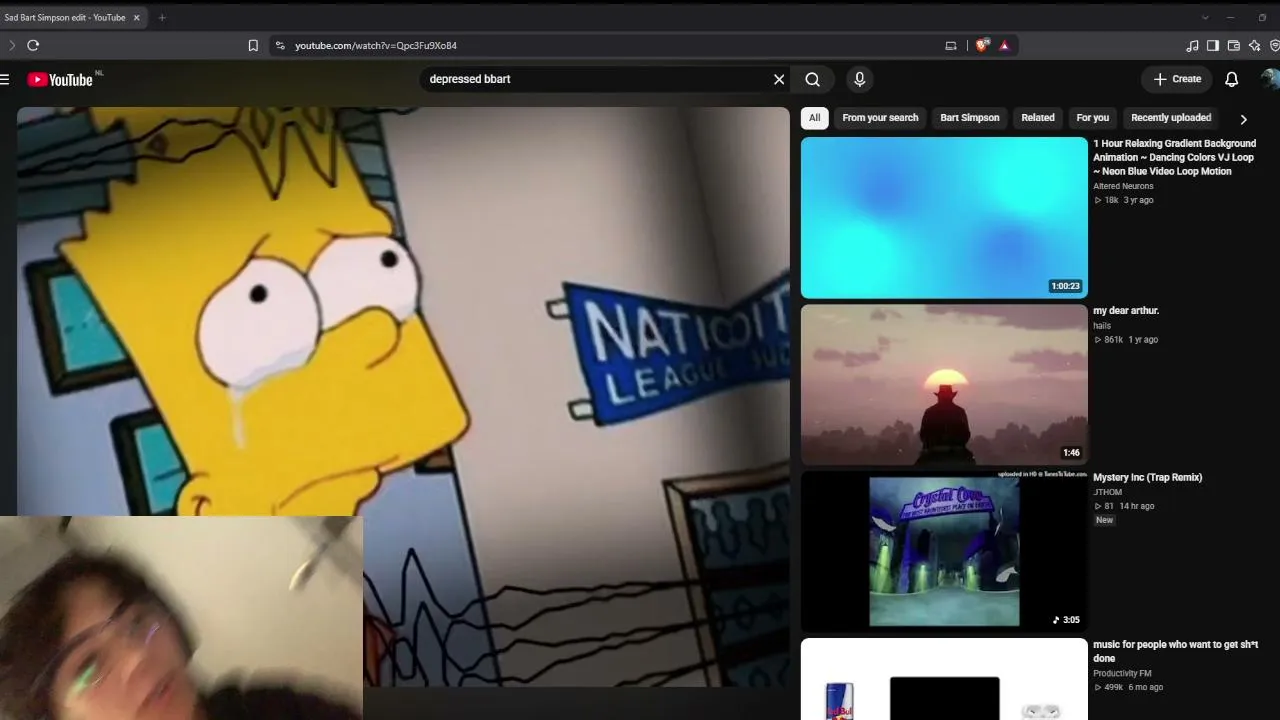Open the install or cast screen icon
The width and height of the screenshot is (1280, 720).
coord(951,45)
